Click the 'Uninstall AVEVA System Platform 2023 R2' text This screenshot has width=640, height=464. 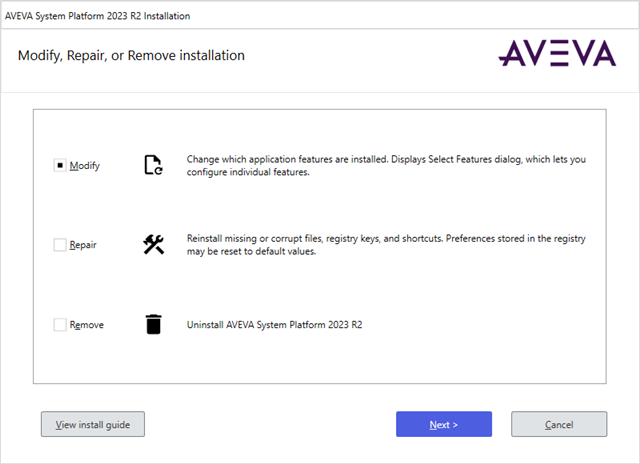pyautogui.click(x=274, y=325)
